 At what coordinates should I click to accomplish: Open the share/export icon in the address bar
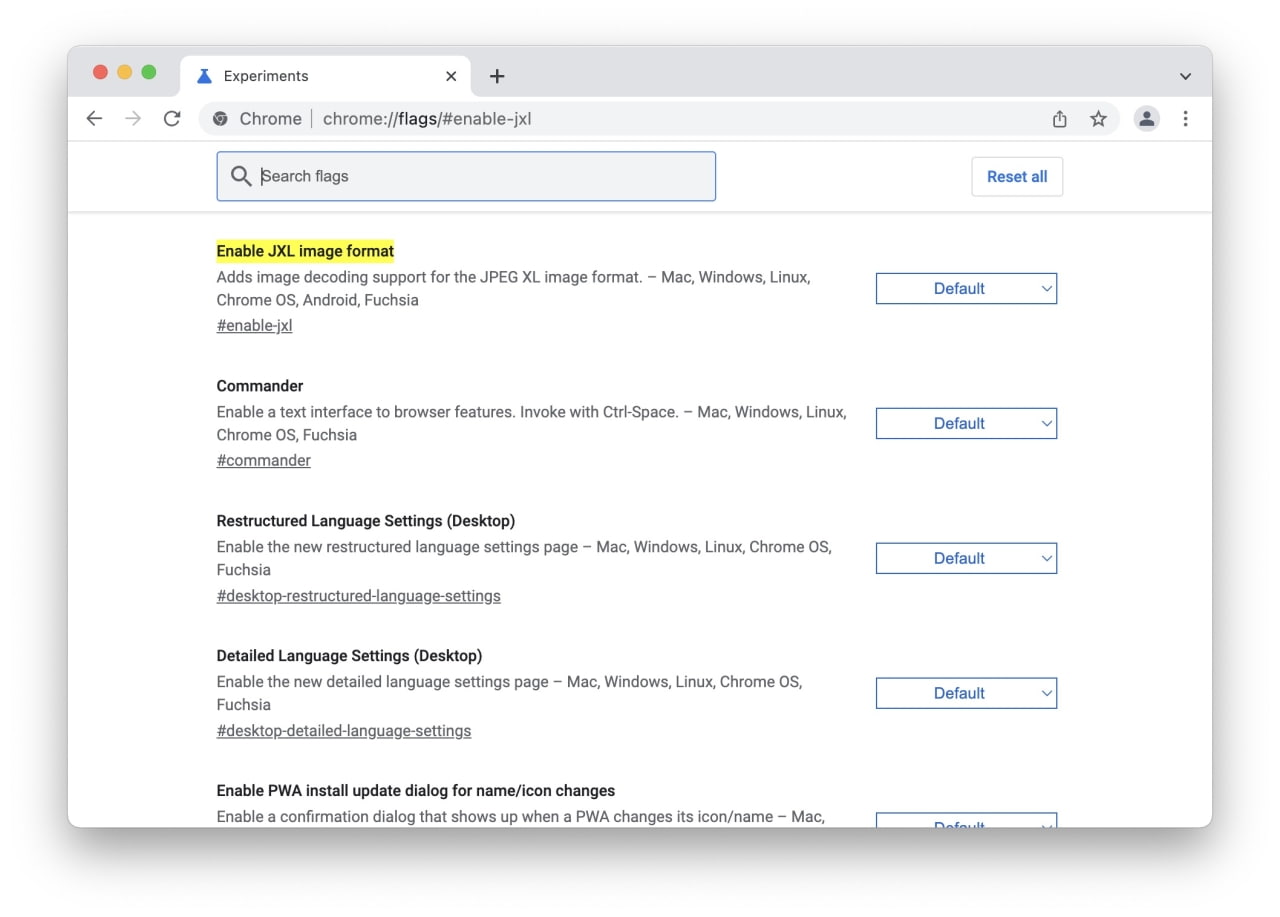coord(1059,118)
